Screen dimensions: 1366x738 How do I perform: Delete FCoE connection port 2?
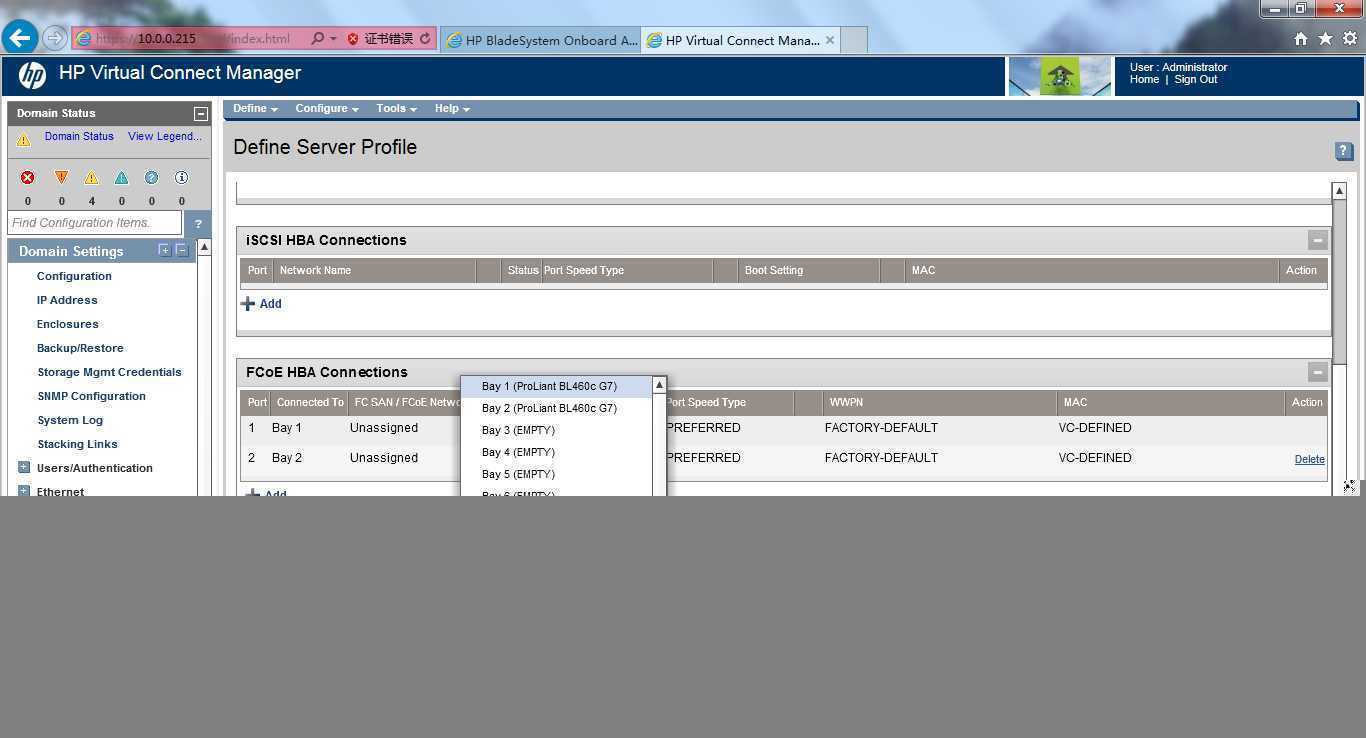[x=1309, y=459]
